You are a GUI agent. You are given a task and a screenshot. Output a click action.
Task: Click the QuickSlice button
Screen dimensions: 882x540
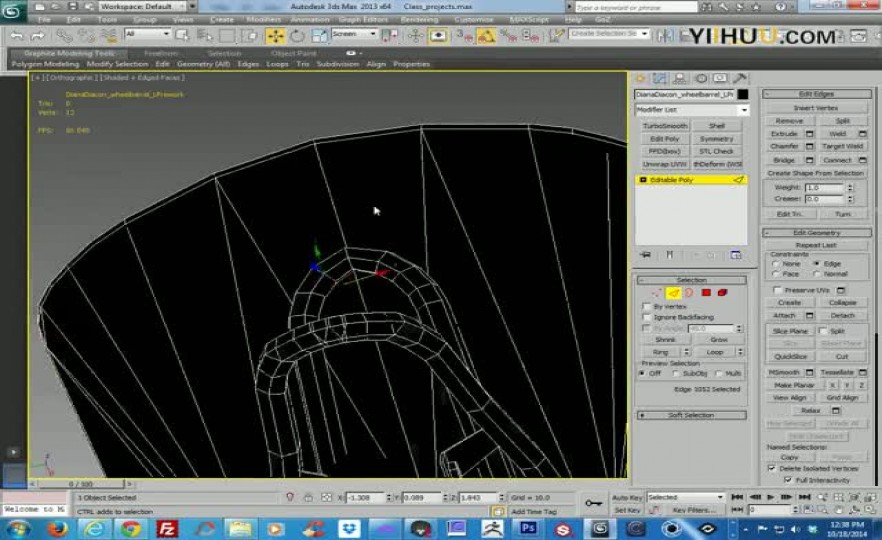tap(790, 357)
